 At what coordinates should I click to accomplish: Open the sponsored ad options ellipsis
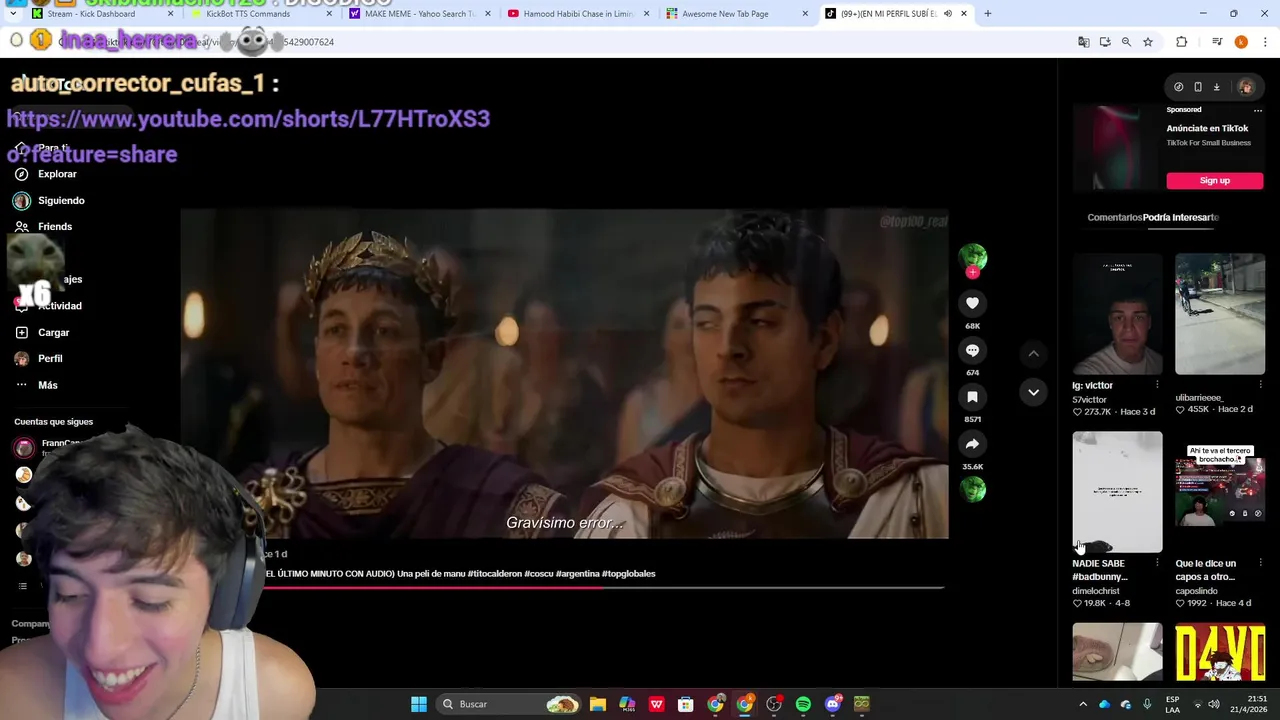click(x=1257, y=110)
